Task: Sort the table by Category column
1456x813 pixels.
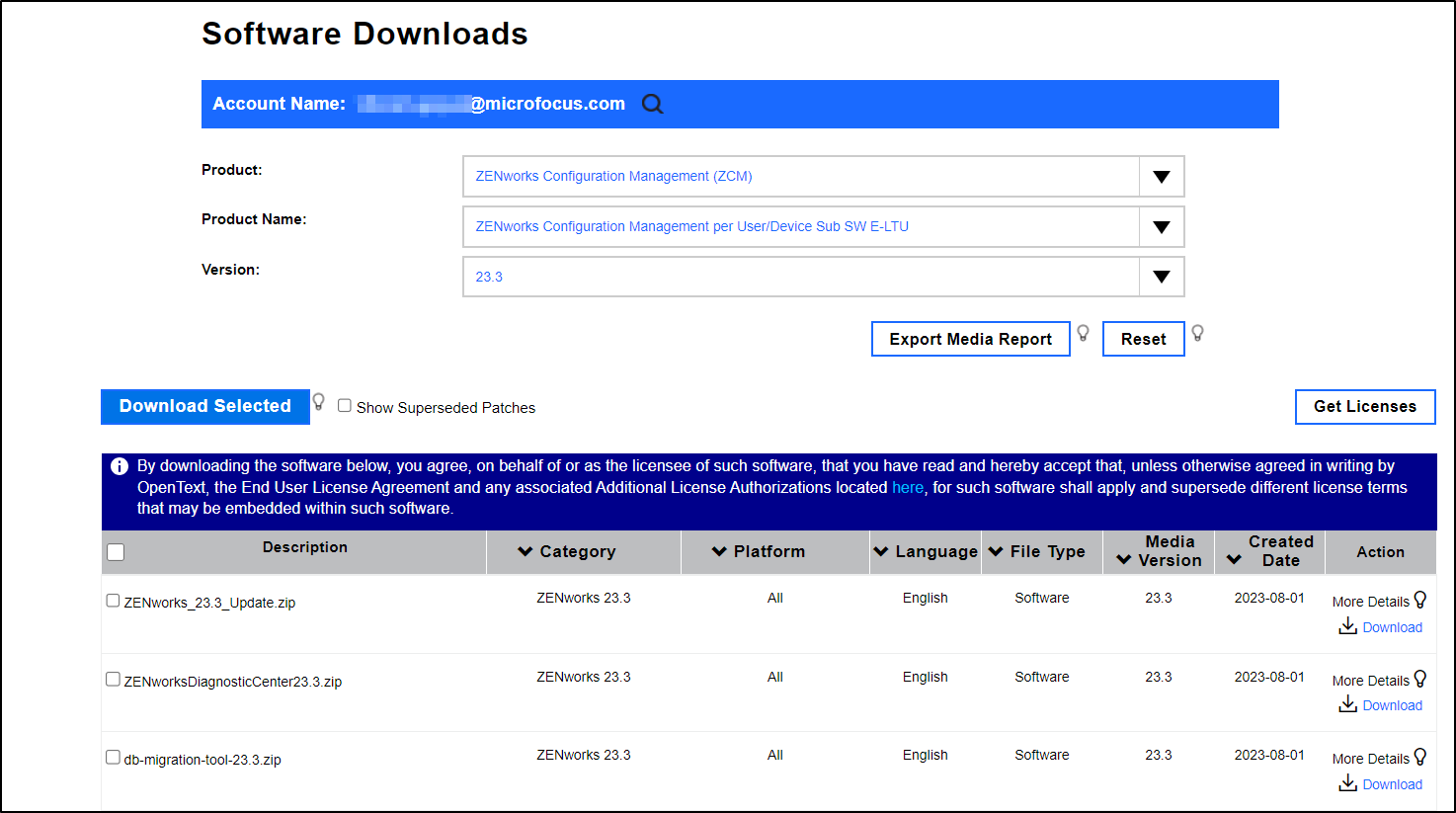Action: (567, 552)
